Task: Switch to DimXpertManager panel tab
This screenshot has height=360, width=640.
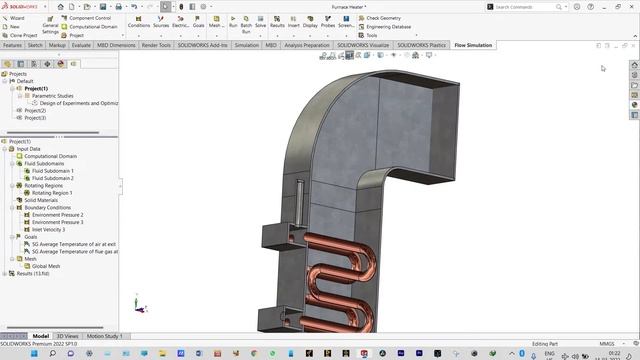Action: 47,64
